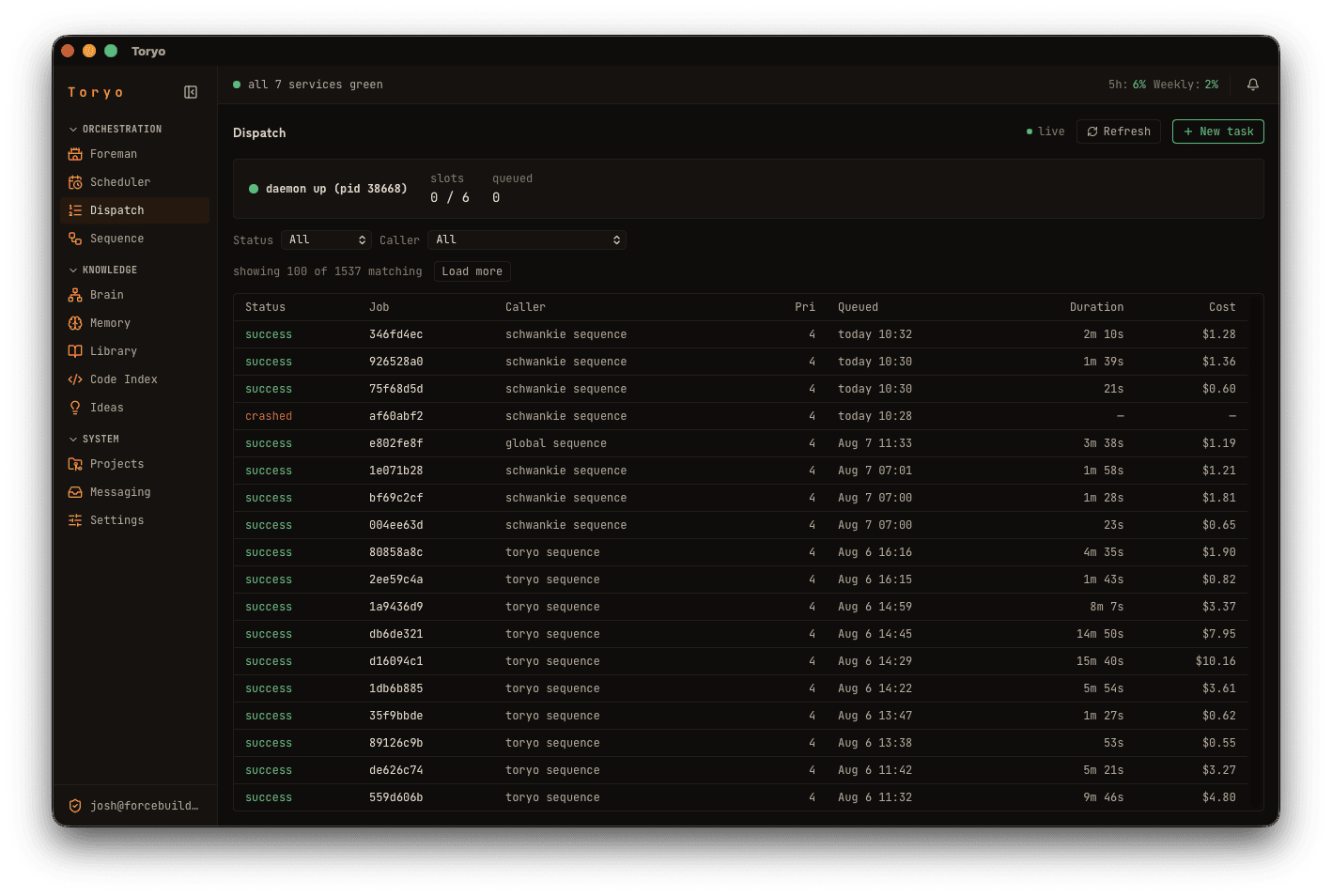Click the Memory brain icon
Image resolution: width=1332 pixels, height=896 pixels.
75,323
